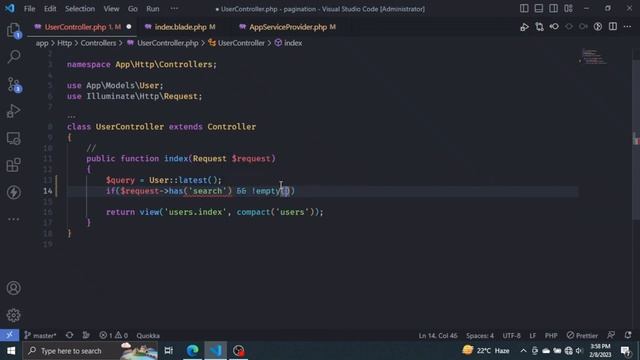The image size is (640, 360).
Task: Open the Extensions view
Action: coord(13,165)
